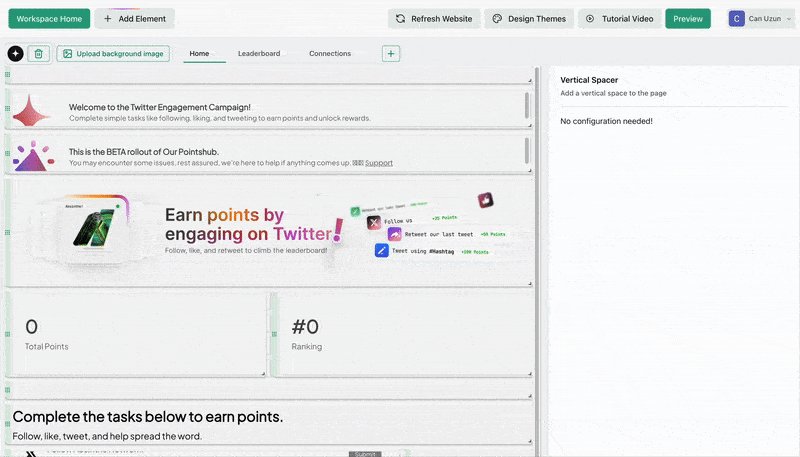
Task: Click the scrollbar inside the BETA banner
Action: (527, 151)
